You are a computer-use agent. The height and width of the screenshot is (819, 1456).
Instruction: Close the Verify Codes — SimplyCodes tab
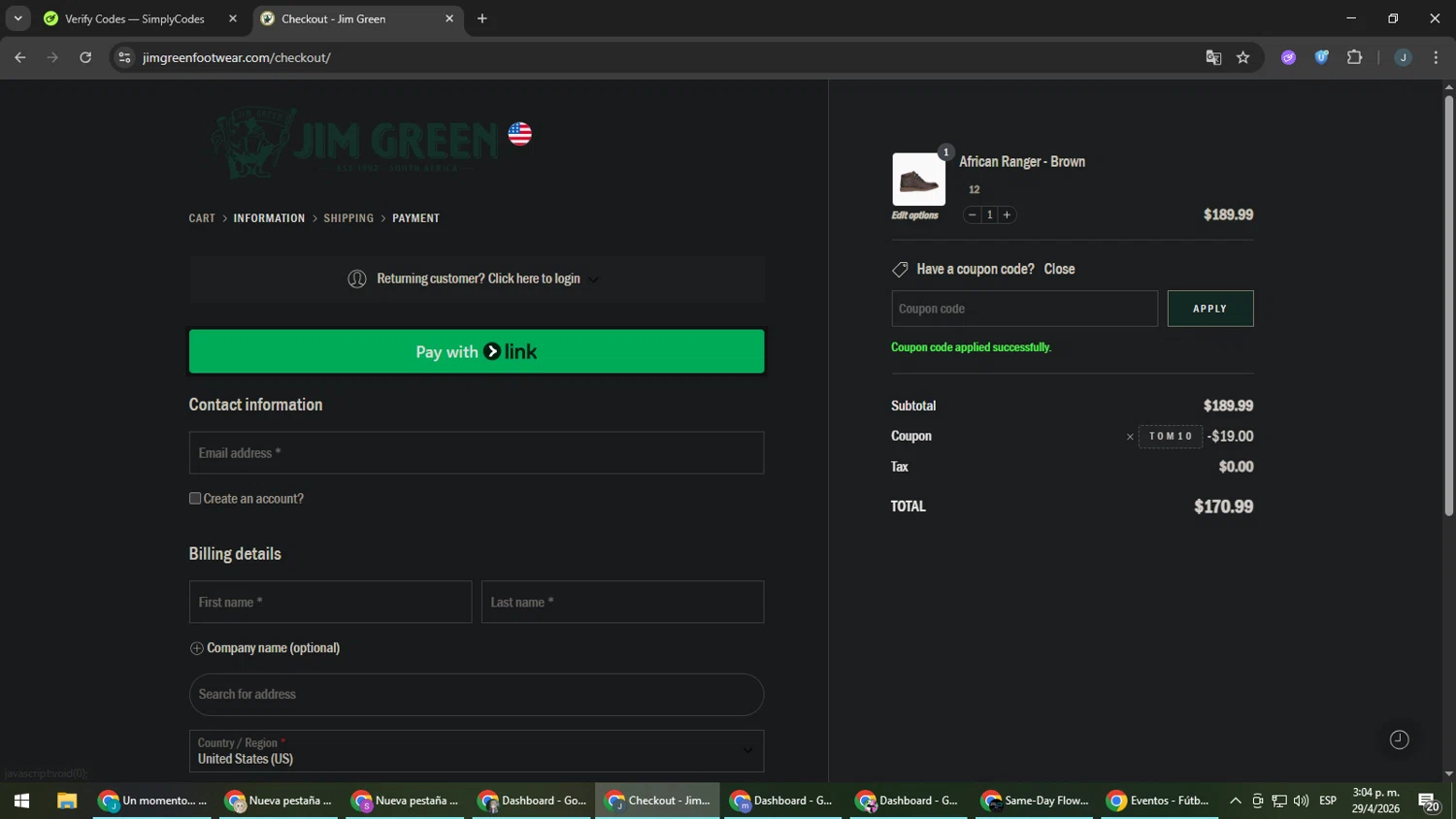(x=233, y=18)
